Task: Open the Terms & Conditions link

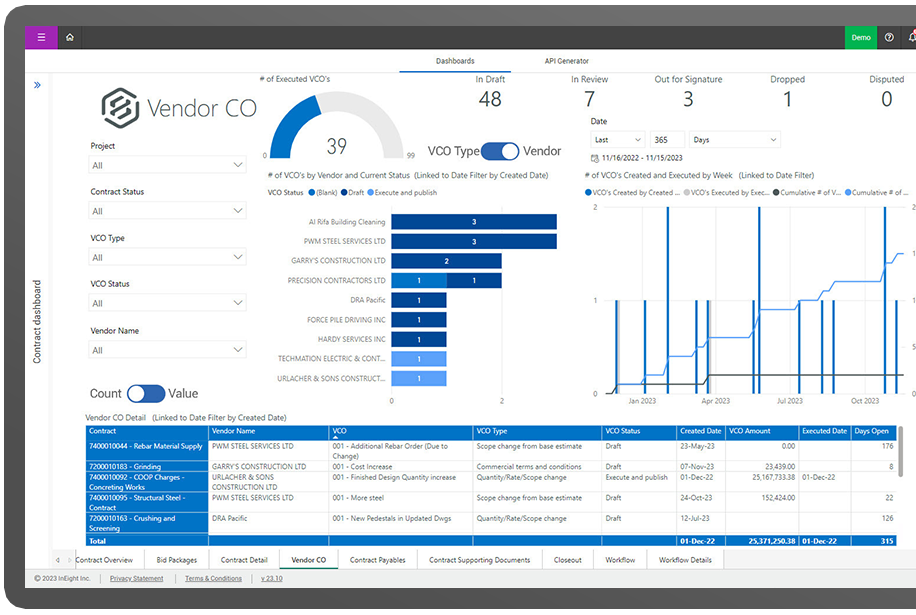Action: (x=213, y=578)
